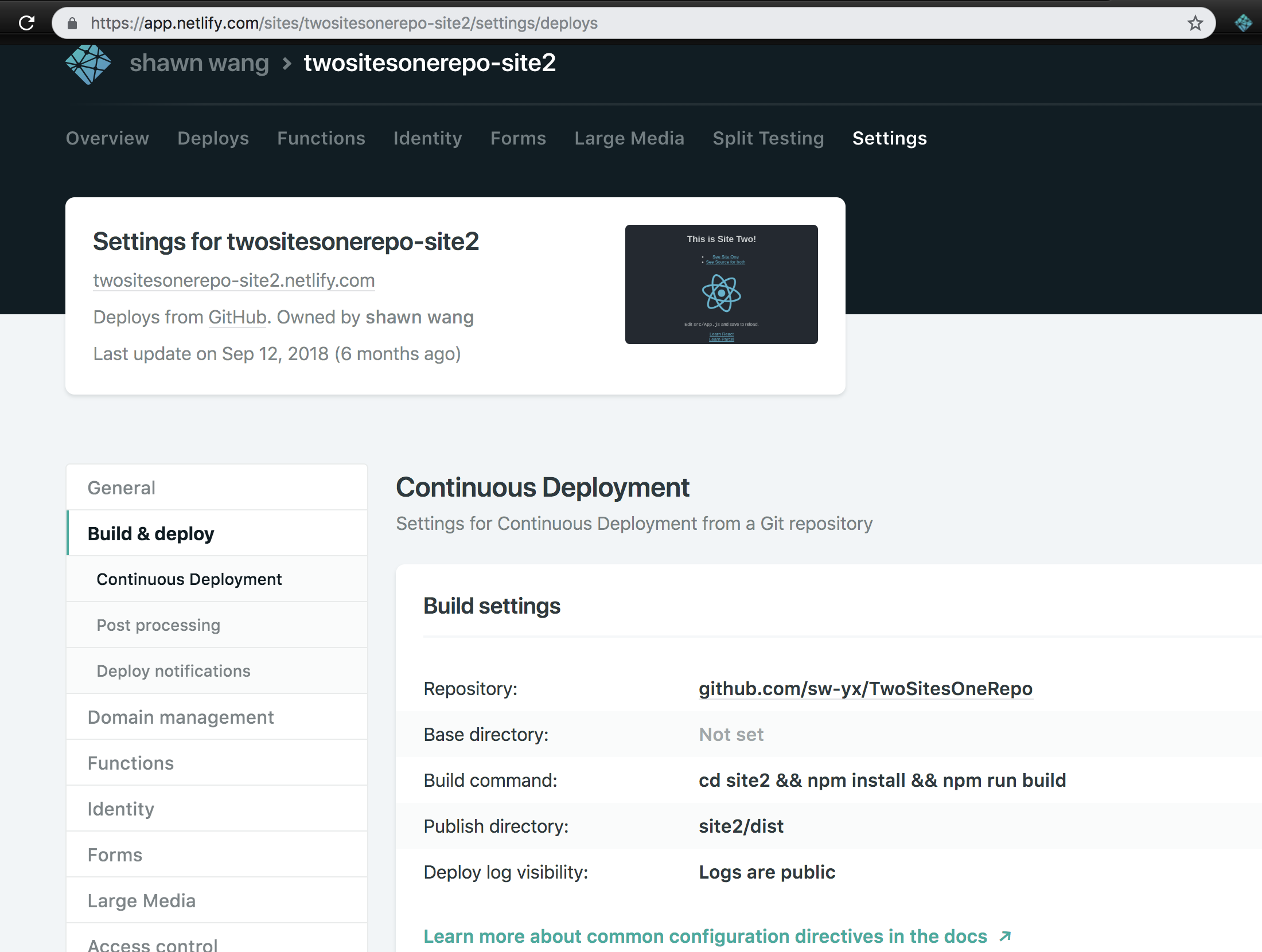1262x952 pixels.
Task: Click the 'Repository:' label
Action: point(470,689)
